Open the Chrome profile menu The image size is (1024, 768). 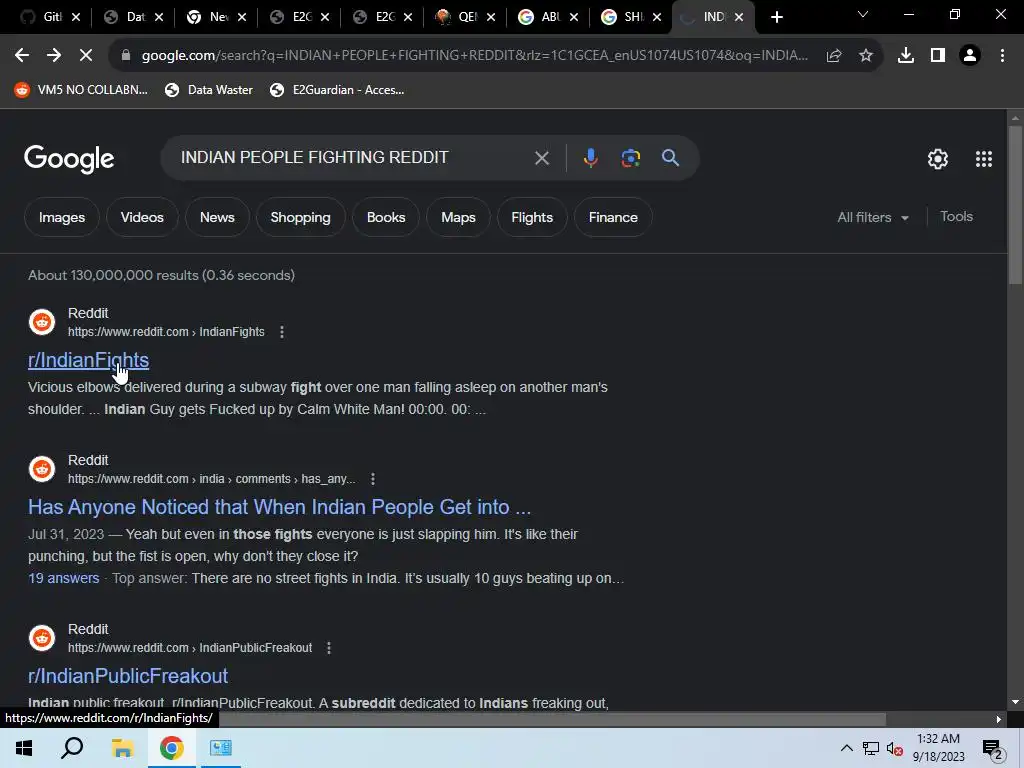[970, 56]
